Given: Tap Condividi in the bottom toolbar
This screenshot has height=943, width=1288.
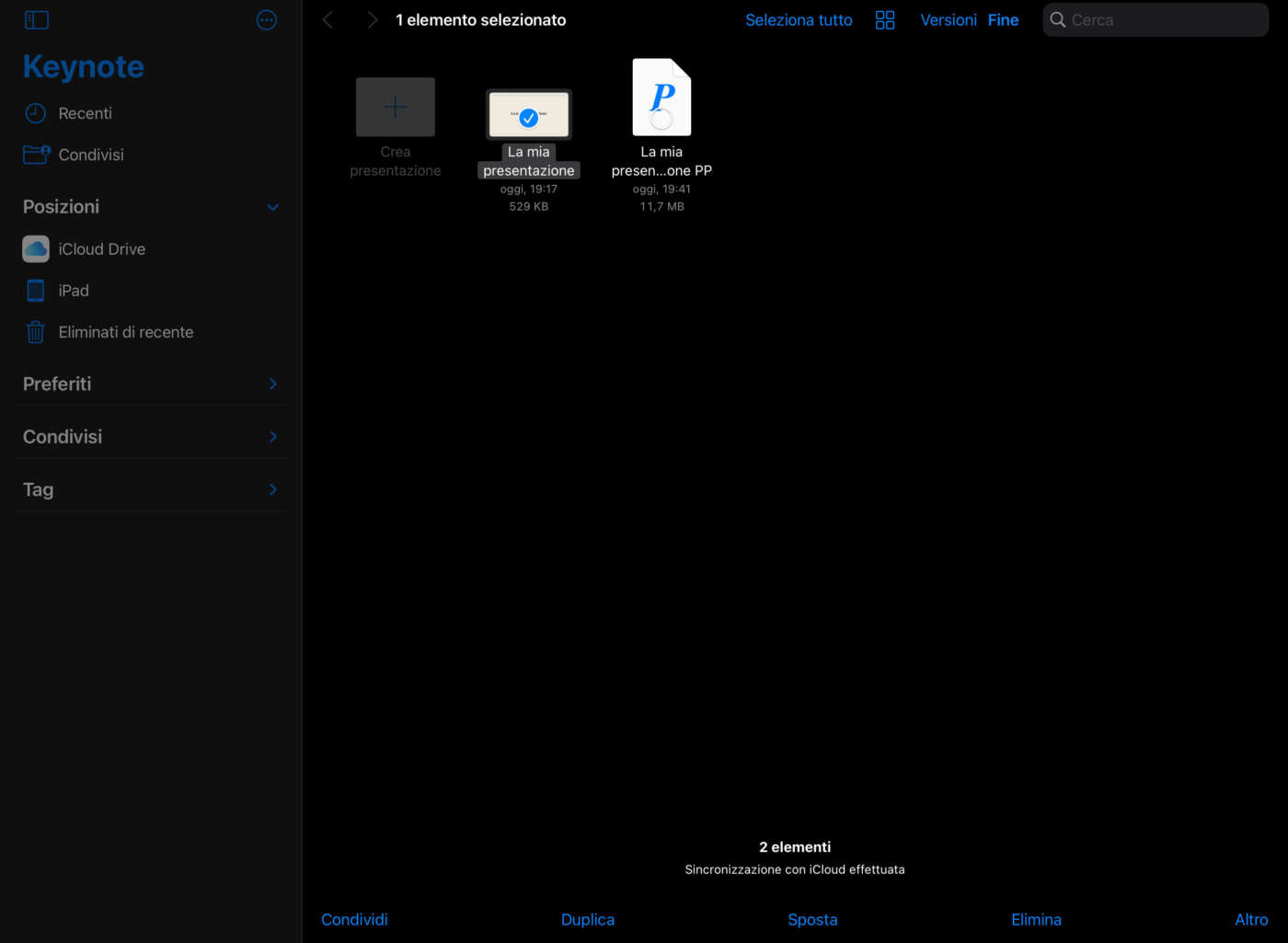Looking at the screenshot, I should [354, 919].
